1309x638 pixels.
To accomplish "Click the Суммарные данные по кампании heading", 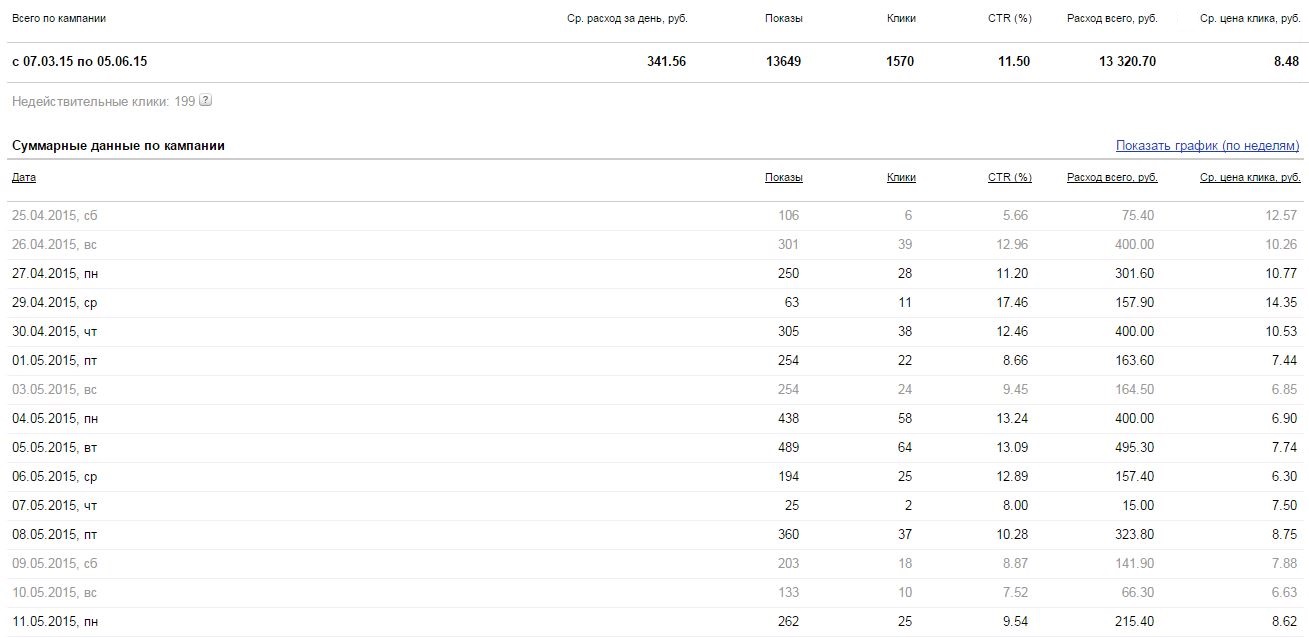I will tap(118, 146).
